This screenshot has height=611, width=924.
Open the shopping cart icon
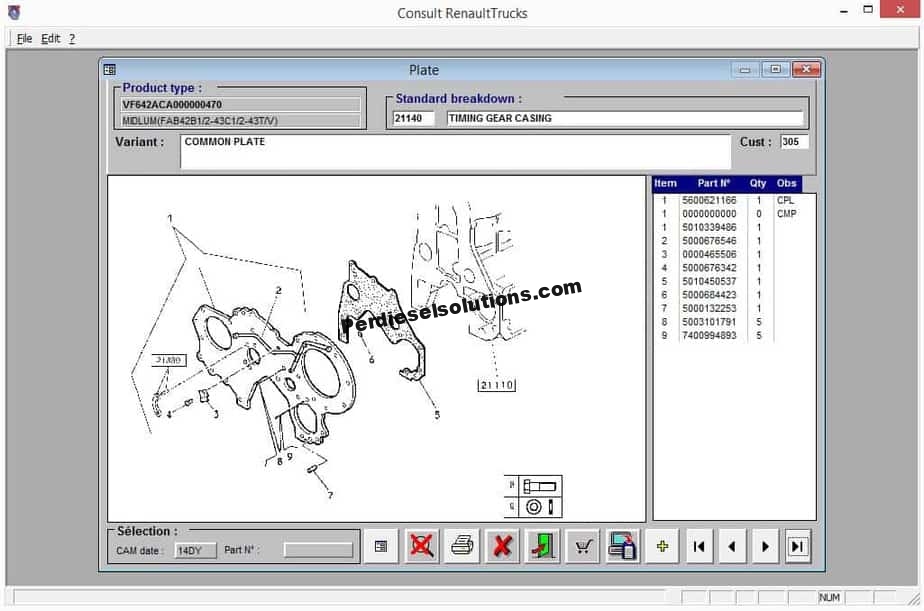[x=583, y=546]
